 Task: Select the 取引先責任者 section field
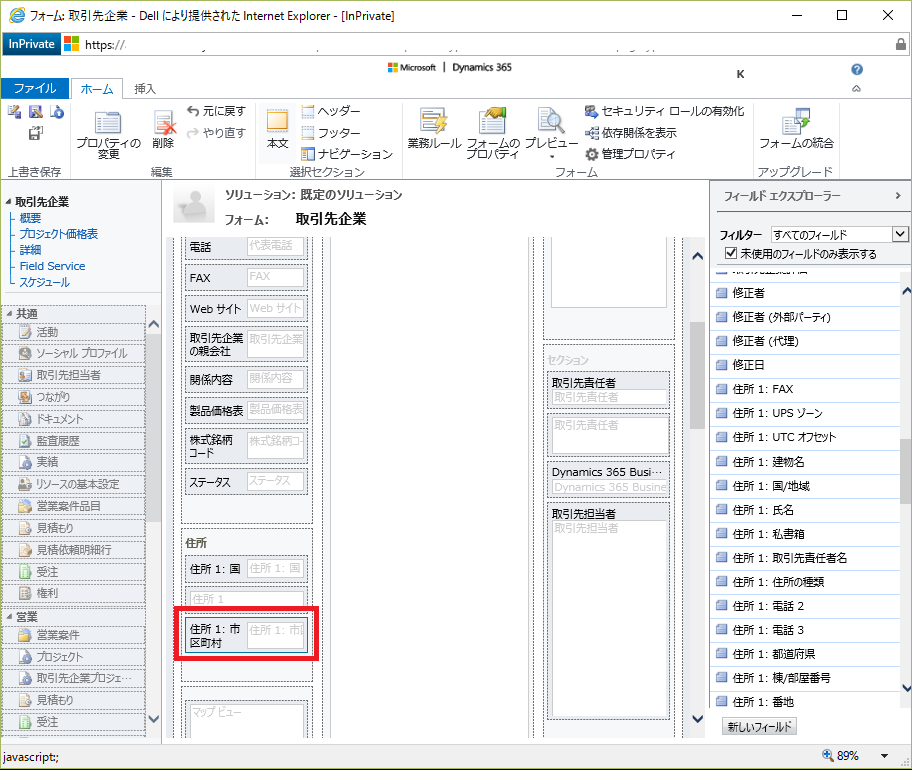click(609, 390)
